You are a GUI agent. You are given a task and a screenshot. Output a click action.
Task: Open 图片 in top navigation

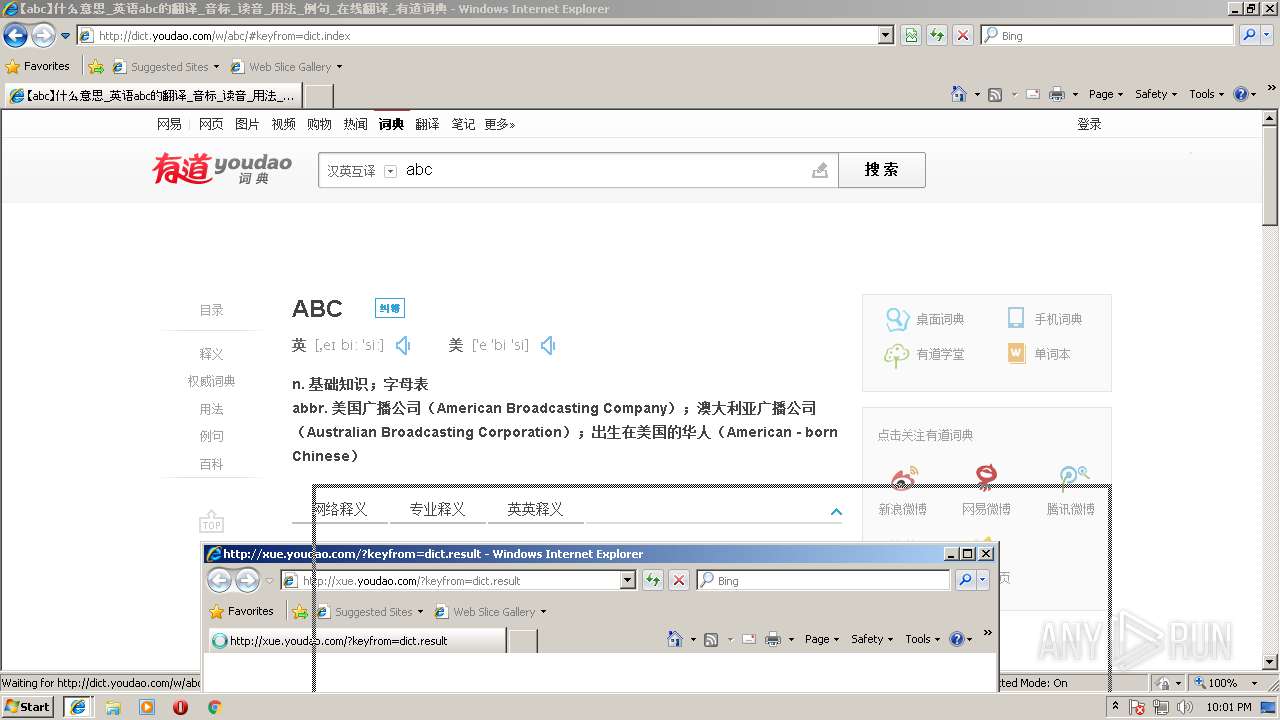(x=247, y=124)
